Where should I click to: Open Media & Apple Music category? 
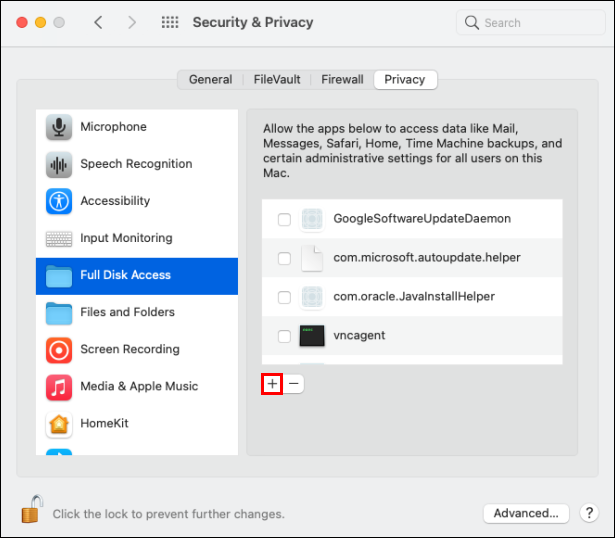(x=60, y=386)
